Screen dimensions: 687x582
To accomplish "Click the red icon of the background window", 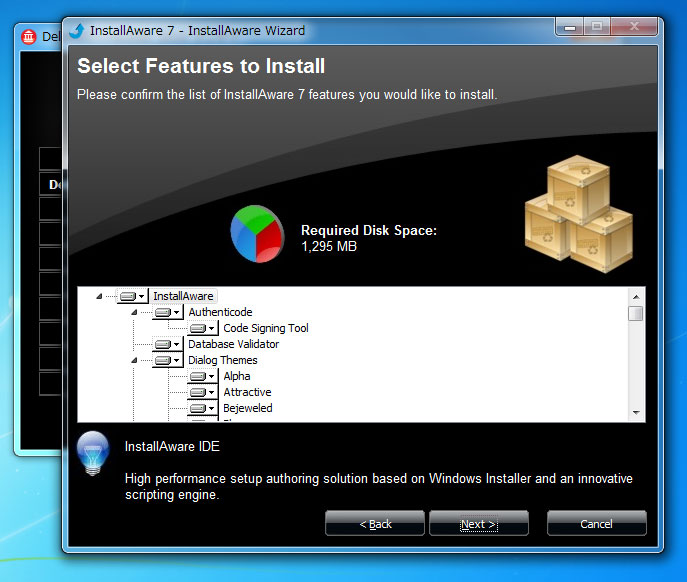I will [x=28, y=37].
